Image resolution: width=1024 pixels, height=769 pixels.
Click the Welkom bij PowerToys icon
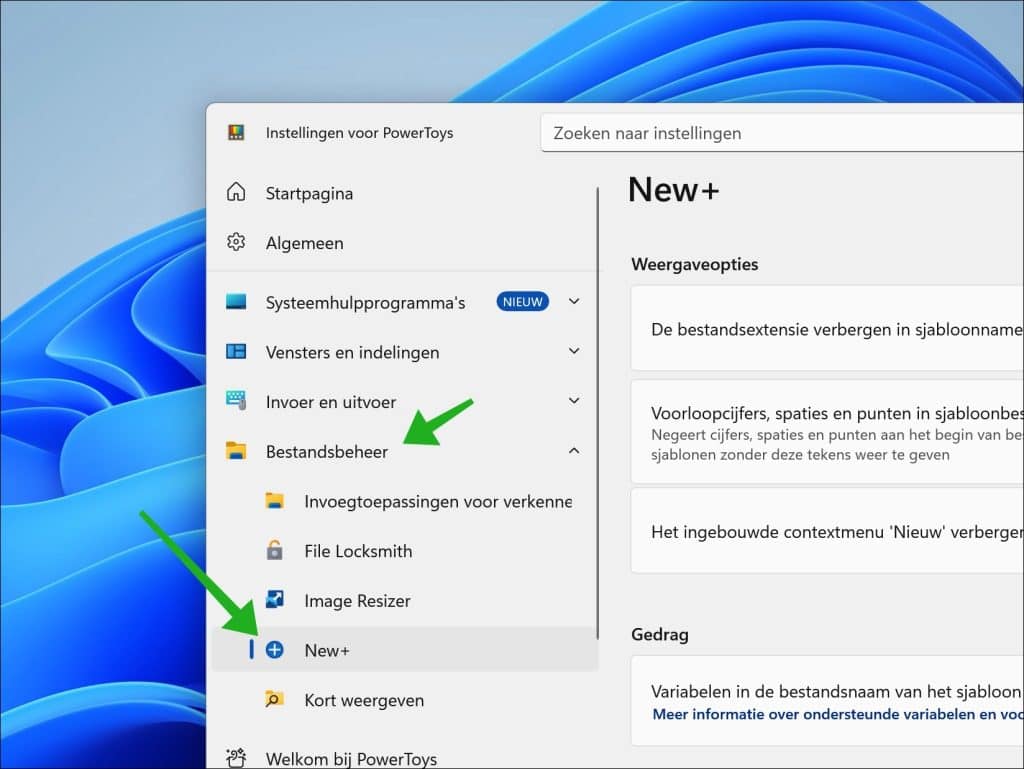[x=236, y=758]
